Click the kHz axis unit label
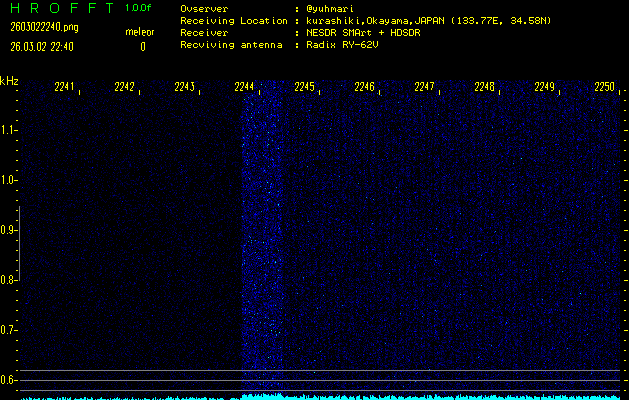 (x=9, y=81)
